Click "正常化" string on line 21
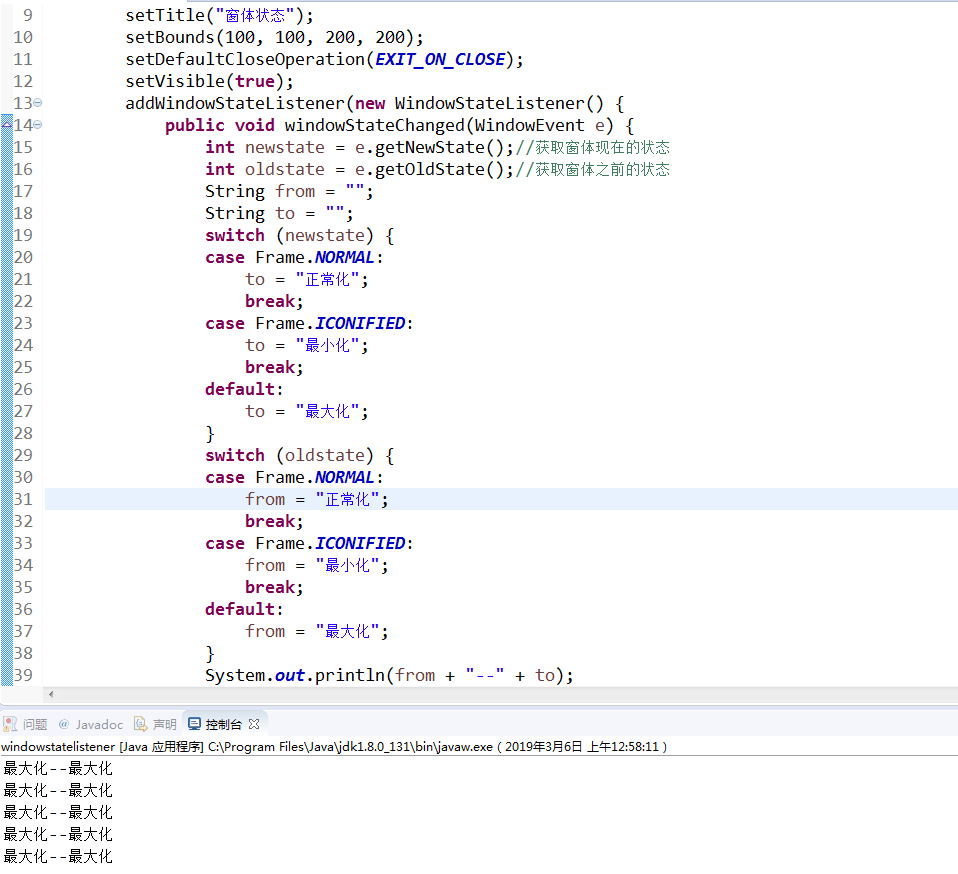Screen dimensions: 958x874 coord(327,279)
